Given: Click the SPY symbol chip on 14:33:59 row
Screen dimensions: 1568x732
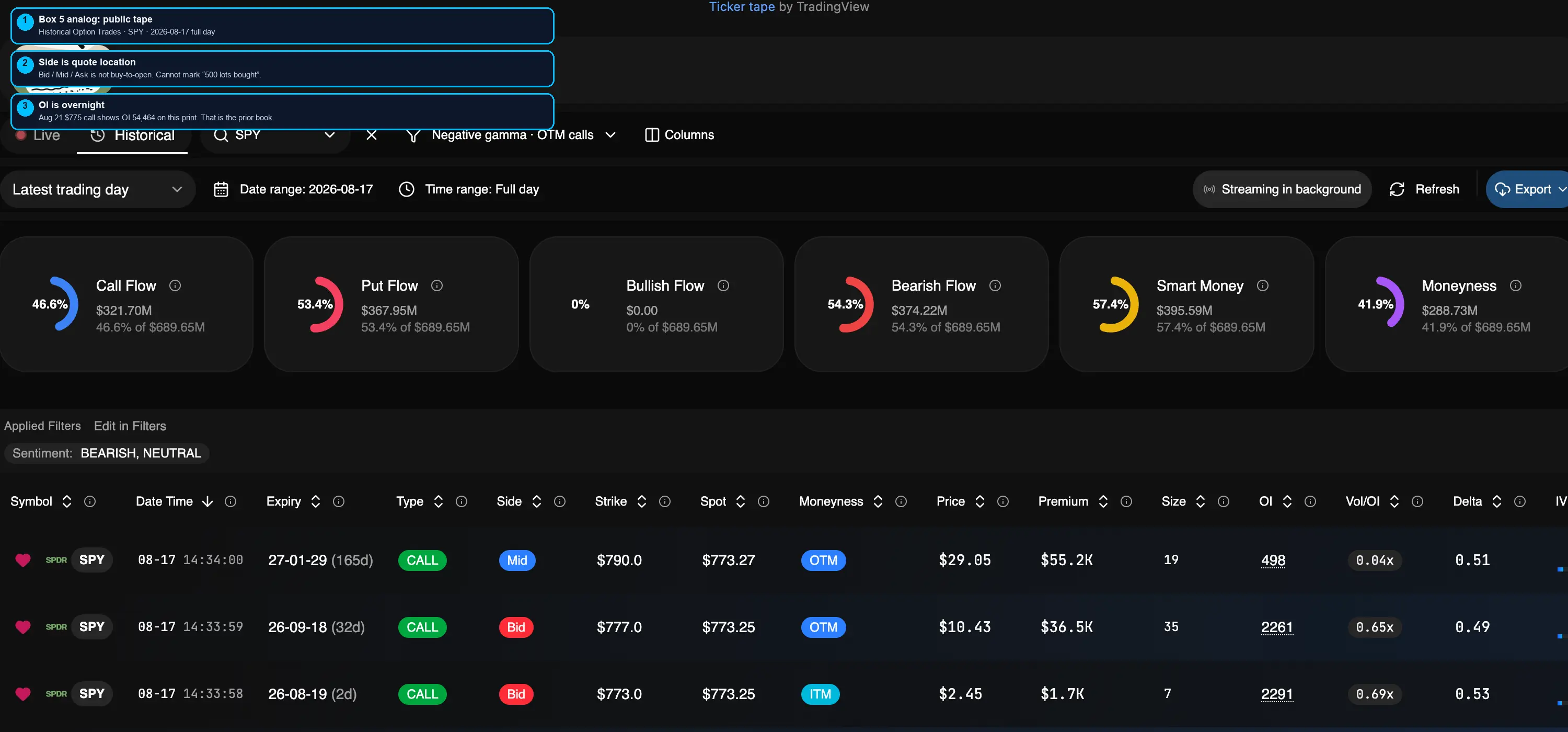Looking at the screenshot, I should [x=91, y=627].
